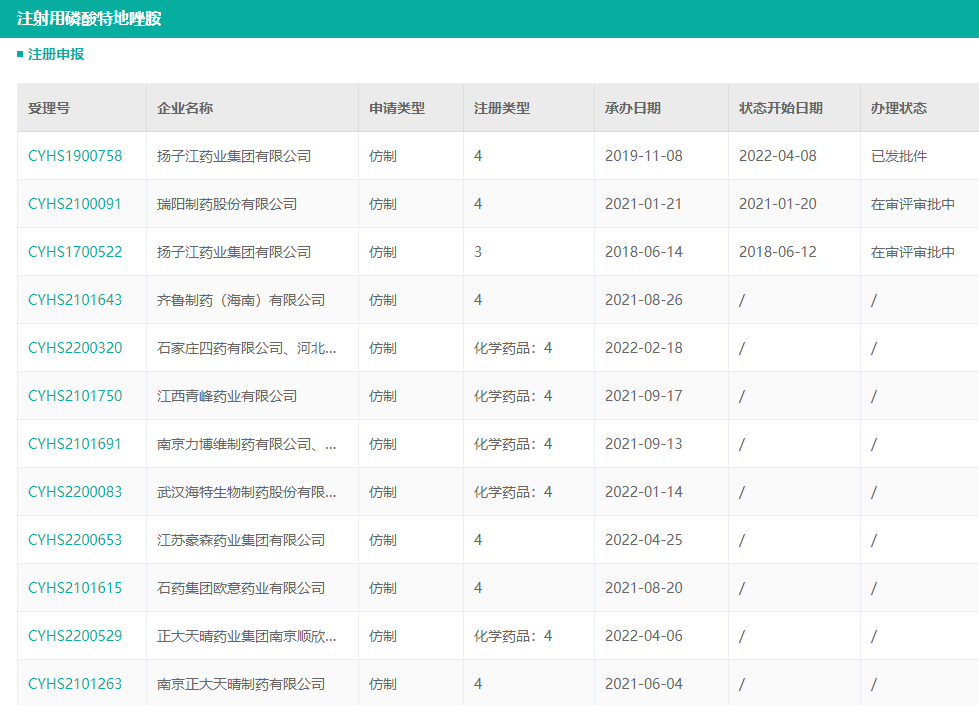Open acceptance number CYHS2200083
979x705 pixels.
pos(75,492)
